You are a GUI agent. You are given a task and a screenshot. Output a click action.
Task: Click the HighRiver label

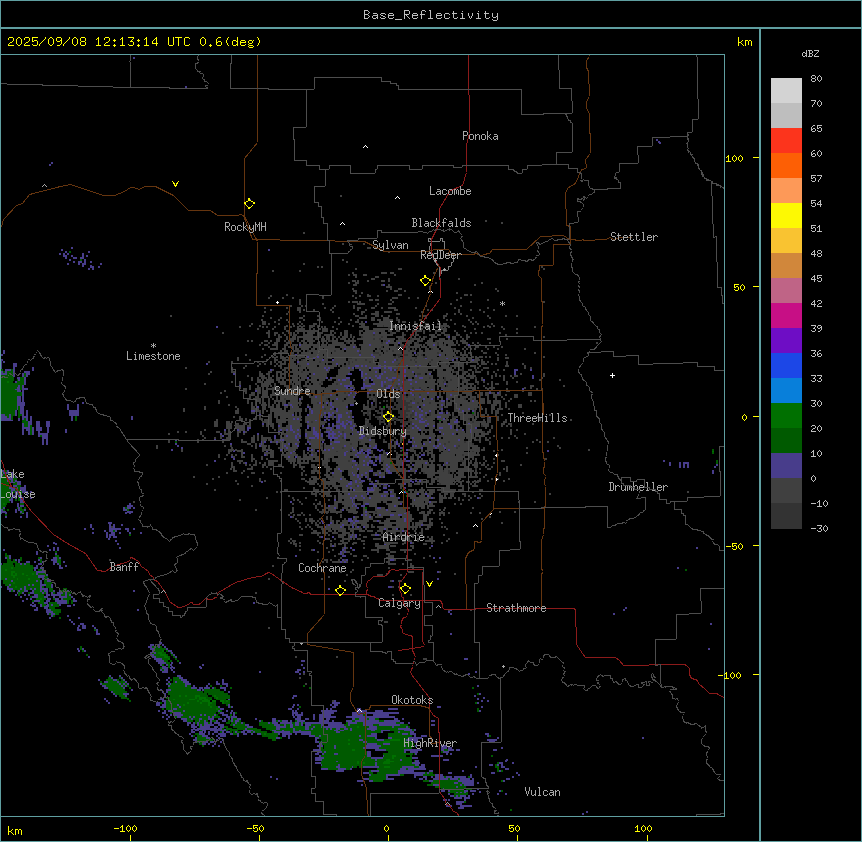tap(430, 743)
